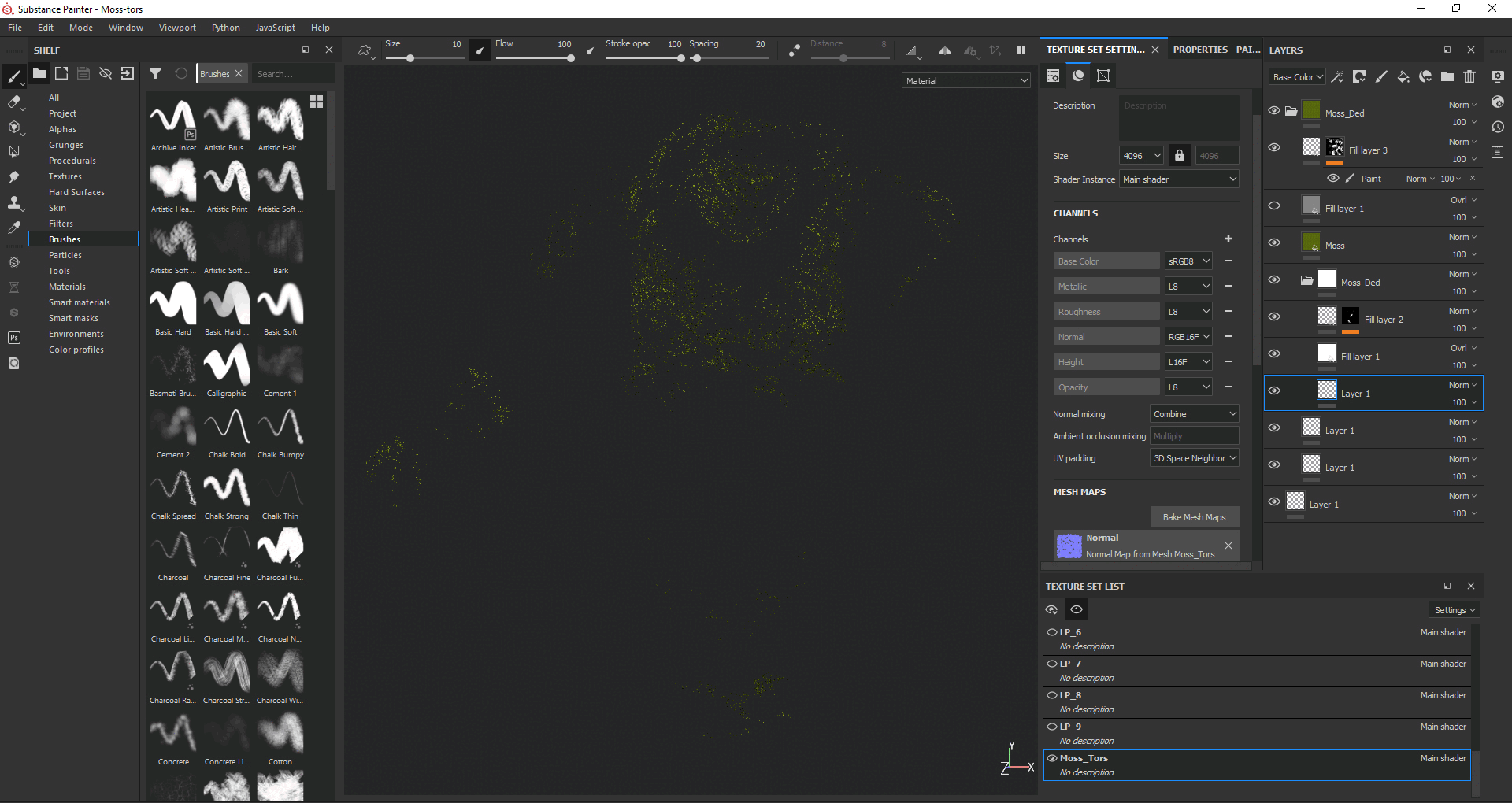This screenshot has width=1512, height=803.
Task: Change the texture Size from 4096
Action: point(1141,155)
